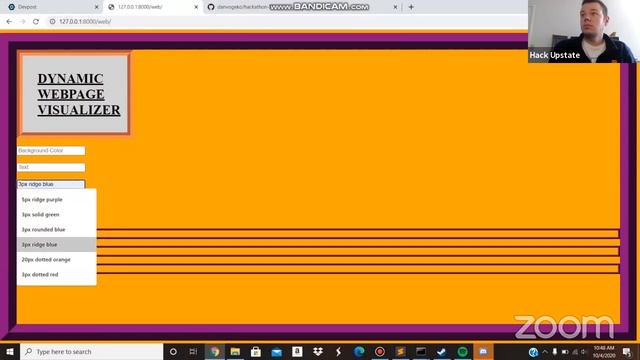Open the Mail app on the taskbar

coord(276,351)
